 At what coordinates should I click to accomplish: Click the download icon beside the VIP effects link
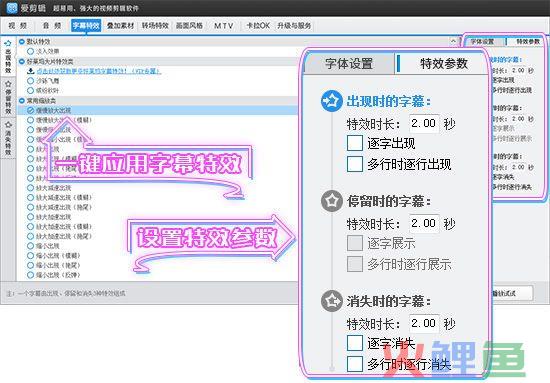31,71
